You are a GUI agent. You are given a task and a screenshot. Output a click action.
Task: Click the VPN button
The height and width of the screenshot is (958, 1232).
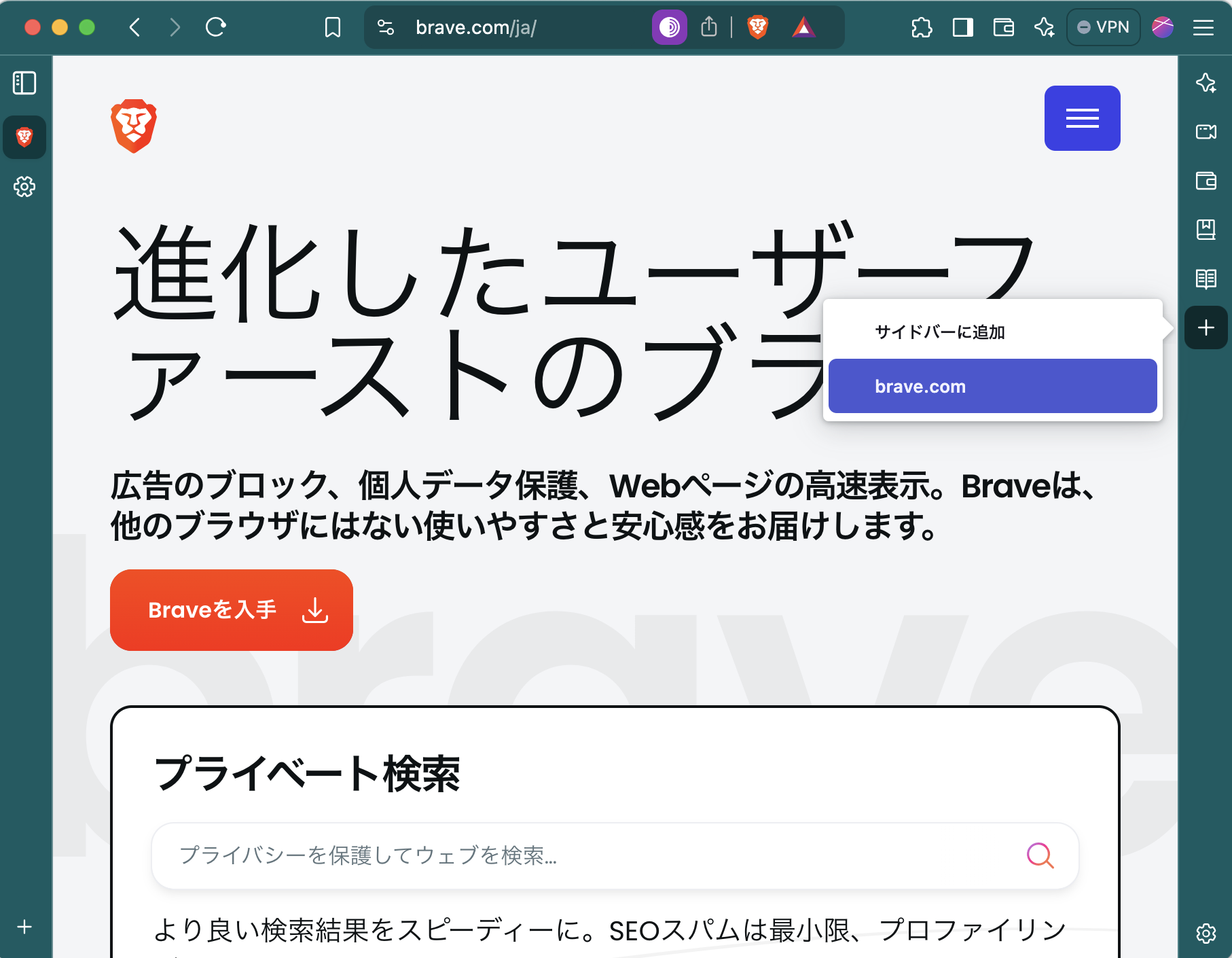click(1103, 27)
